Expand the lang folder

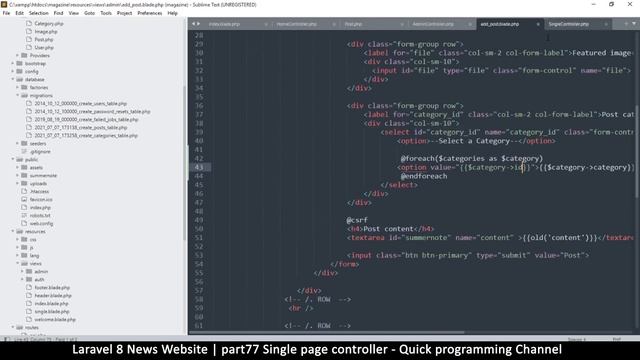pos(18,256)
